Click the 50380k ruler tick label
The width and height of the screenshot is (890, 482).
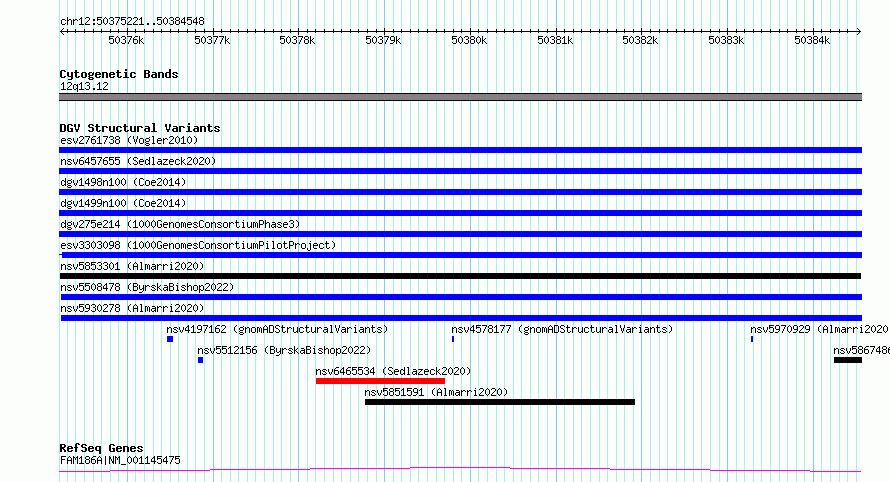[x=469, y=40]
